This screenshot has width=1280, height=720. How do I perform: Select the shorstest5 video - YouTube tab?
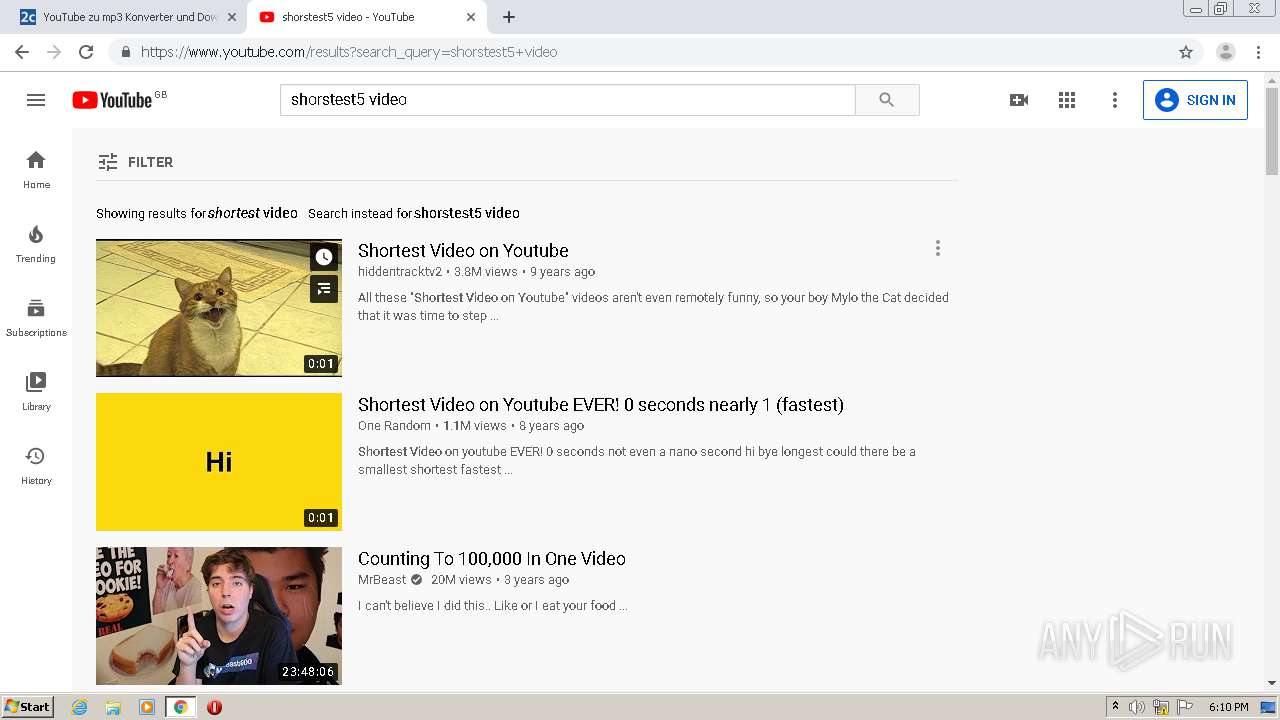click(365, 17)
